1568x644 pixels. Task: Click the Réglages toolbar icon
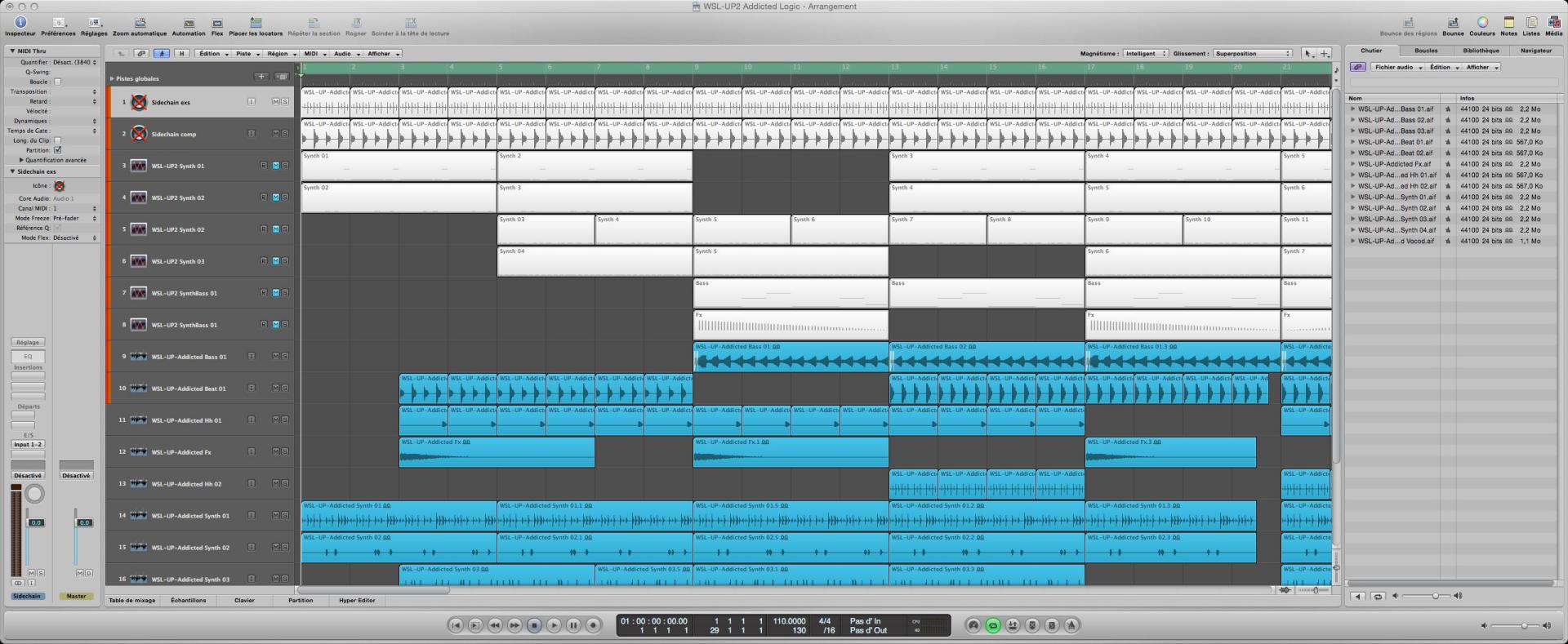click(x=94, y=23)
